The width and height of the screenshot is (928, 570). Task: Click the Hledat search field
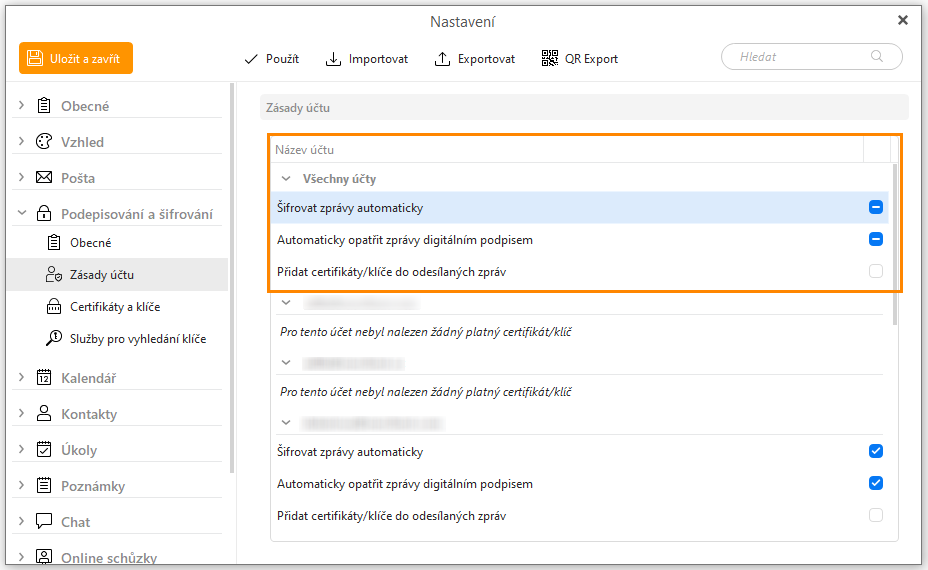800,57
